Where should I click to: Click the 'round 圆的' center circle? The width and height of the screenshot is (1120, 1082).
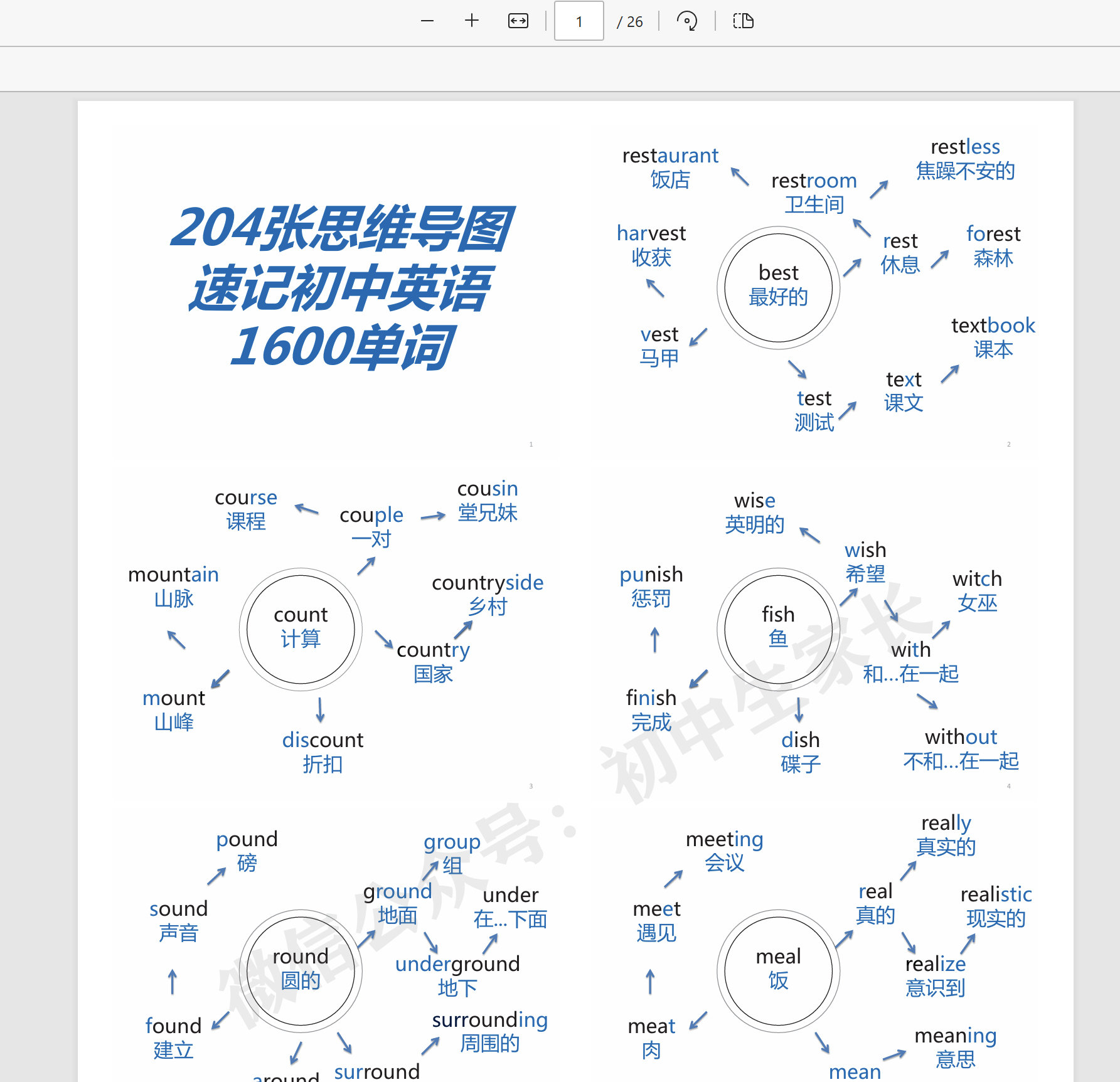click(x=301, y=971)
